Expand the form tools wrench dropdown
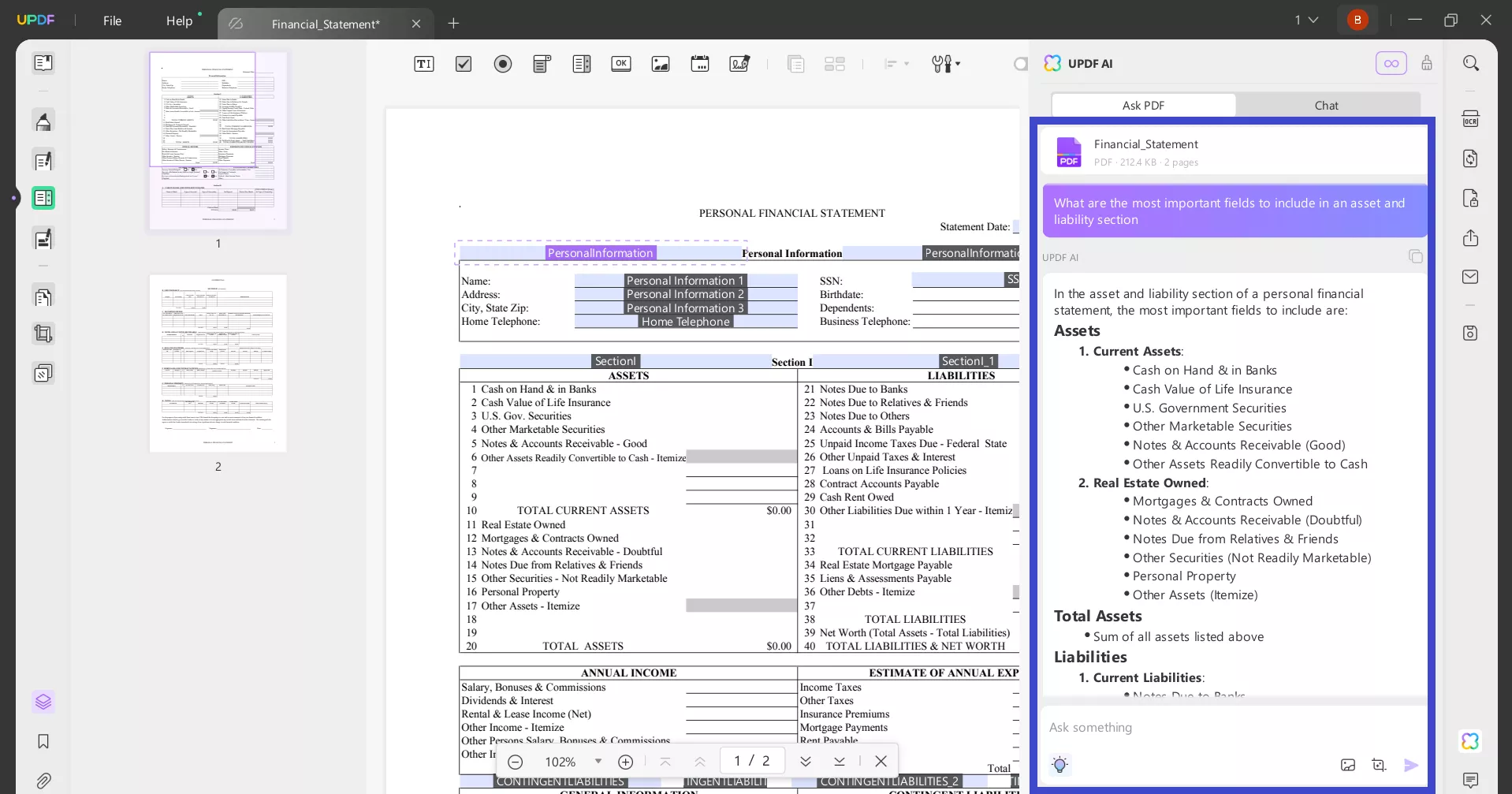The width and height of the screenshot is (1512, 794). 945,64
